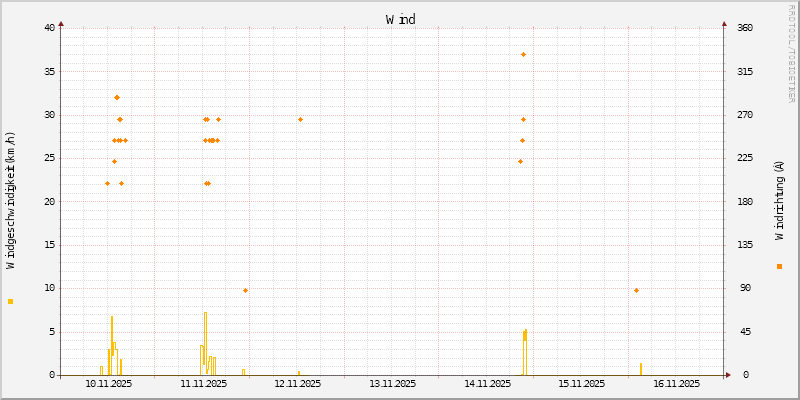Select the tallest yellow bar on 11.11.2025
800x400 pixels.
pyautogui.click(x=205, y=340)
